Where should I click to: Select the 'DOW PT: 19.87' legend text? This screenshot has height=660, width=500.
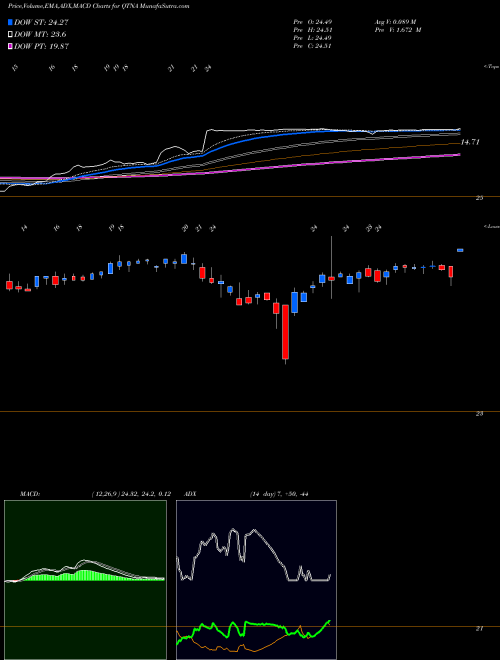pyautogui.click(x=41, y=46)
